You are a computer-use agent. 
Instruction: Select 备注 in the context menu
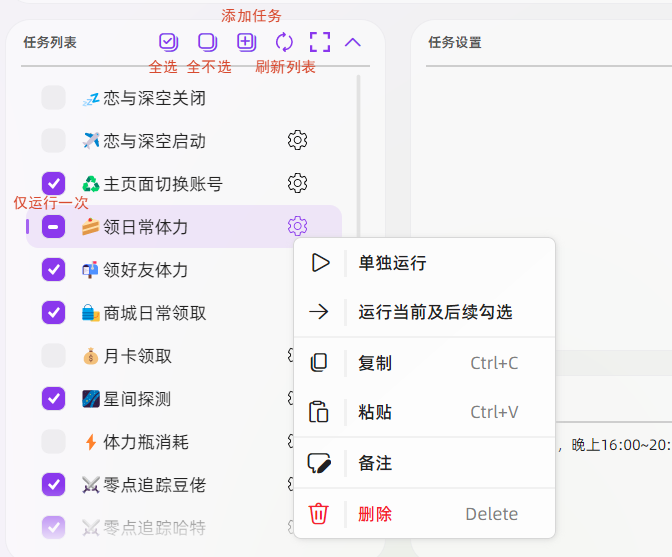point(424,463)
